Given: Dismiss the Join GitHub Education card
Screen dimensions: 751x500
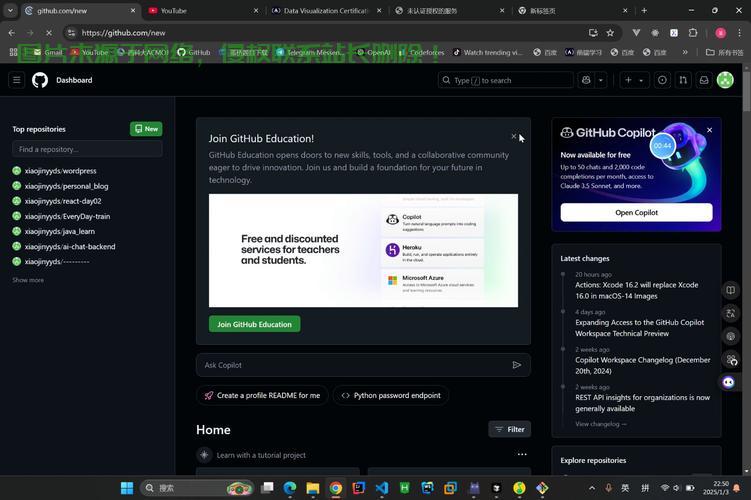Looking at the screenshot, I should [513, 136].
